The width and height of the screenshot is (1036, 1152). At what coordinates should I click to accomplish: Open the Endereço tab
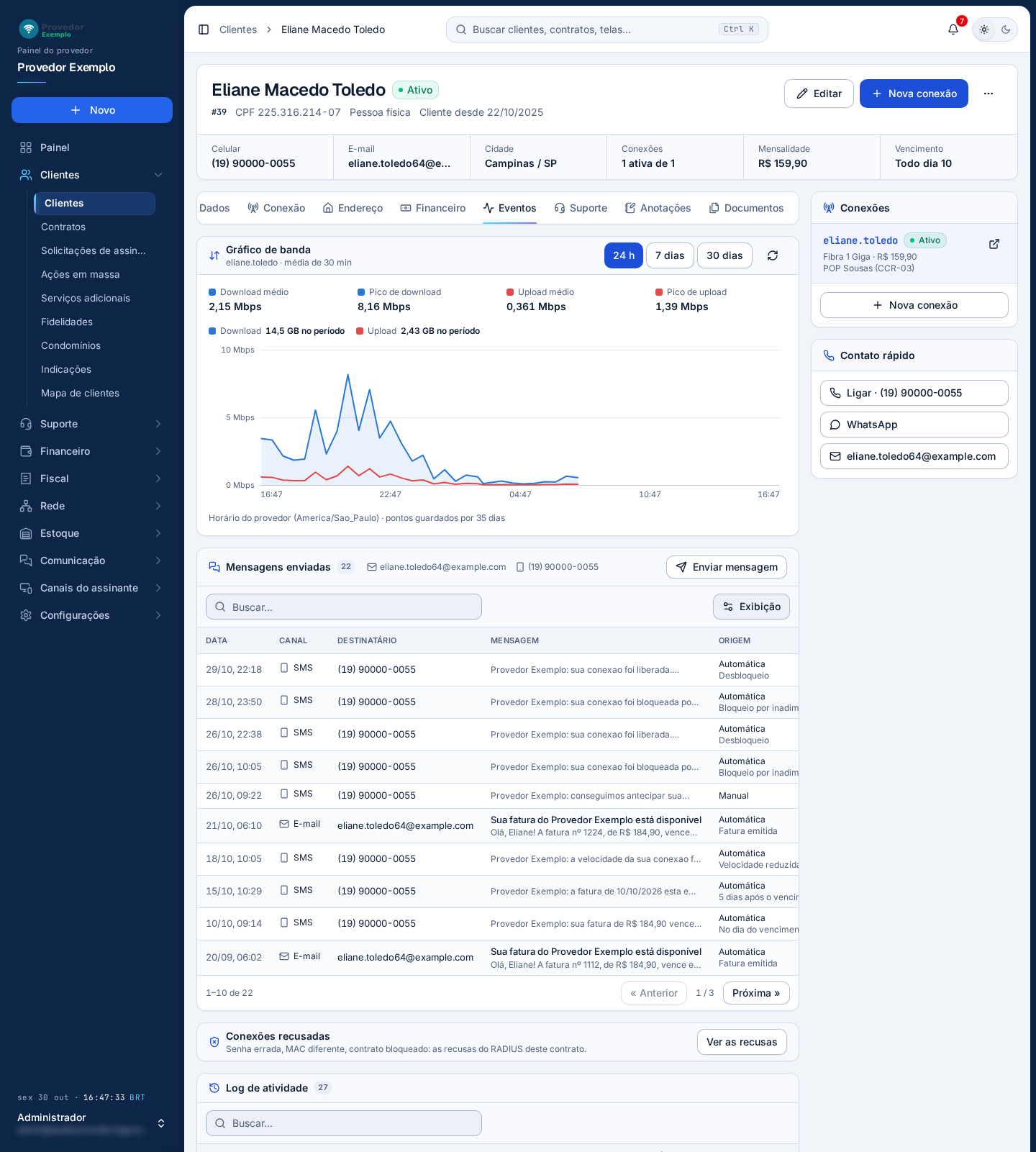[353, 208]
